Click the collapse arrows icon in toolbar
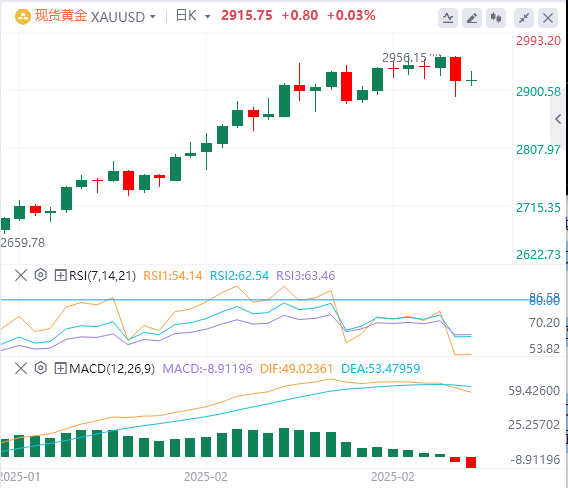 tap(524, 18)
